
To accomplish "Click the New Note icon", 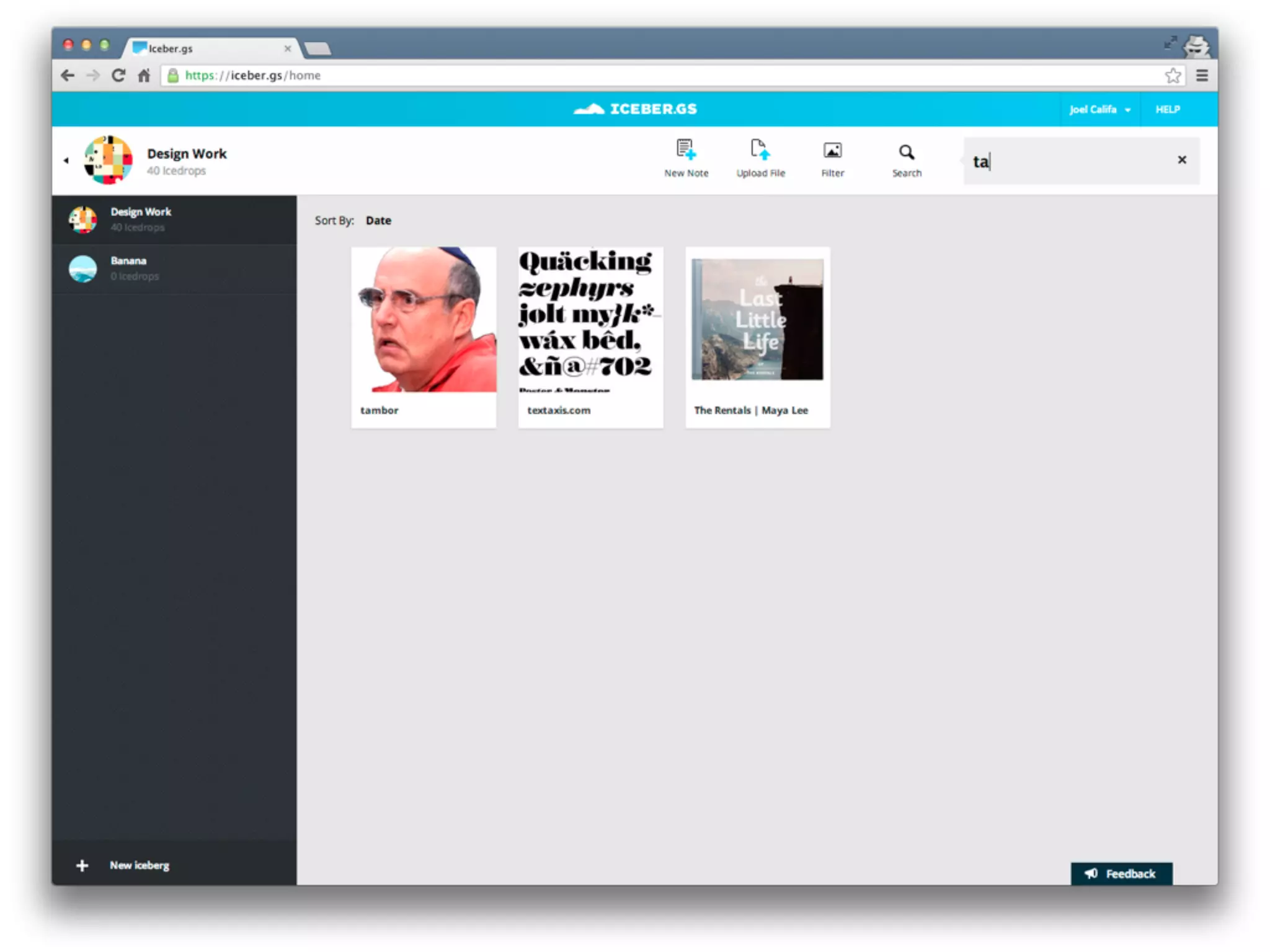I will click(686, 151).
